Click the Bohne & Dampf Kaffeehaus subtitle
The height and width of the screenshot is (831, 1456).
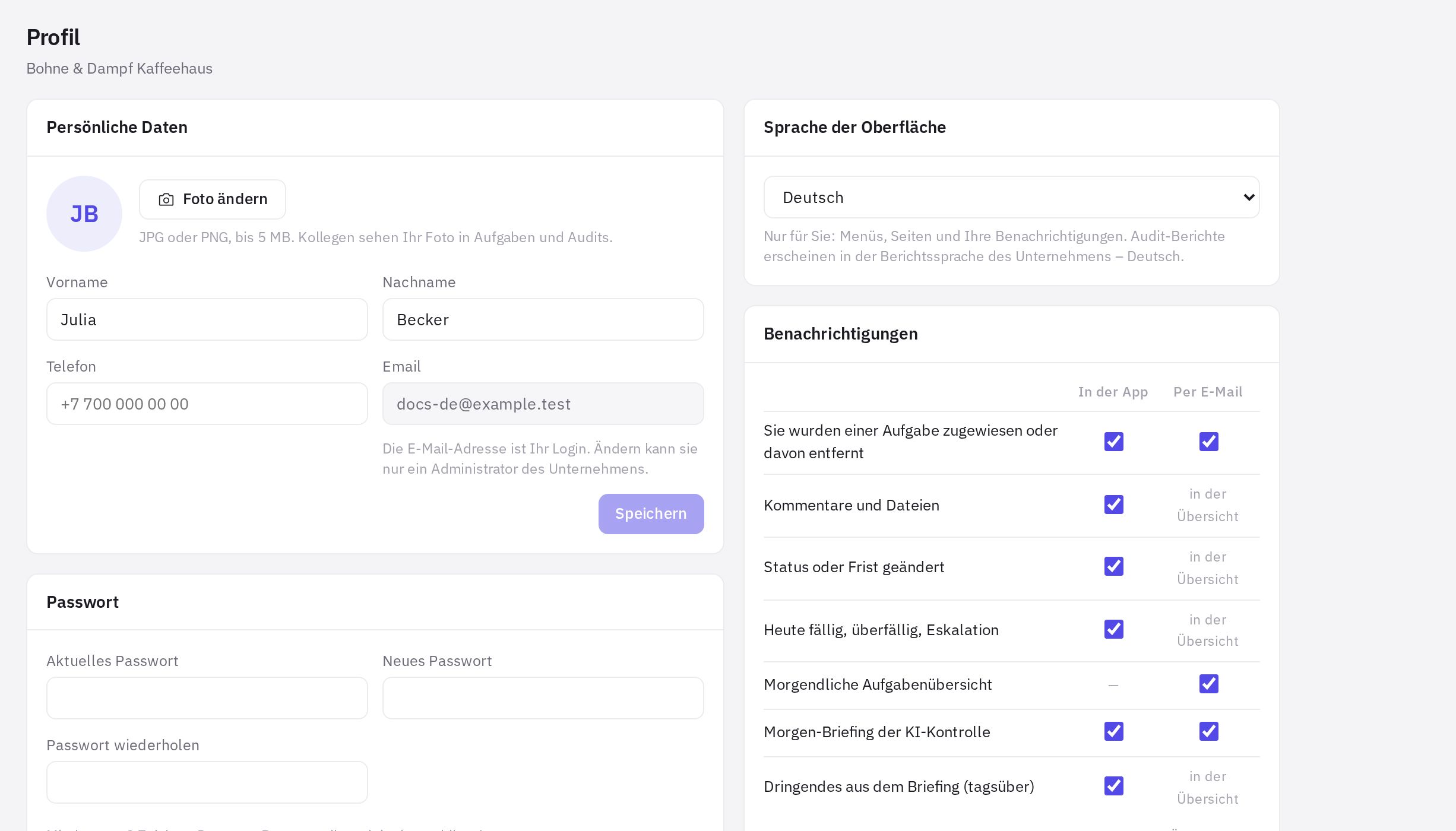119,68
